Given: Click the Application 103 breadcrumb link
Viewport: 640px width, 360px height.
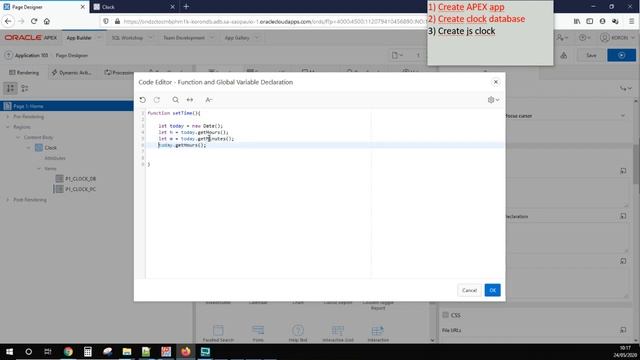Looking at the screenshot, I should 31,55.
